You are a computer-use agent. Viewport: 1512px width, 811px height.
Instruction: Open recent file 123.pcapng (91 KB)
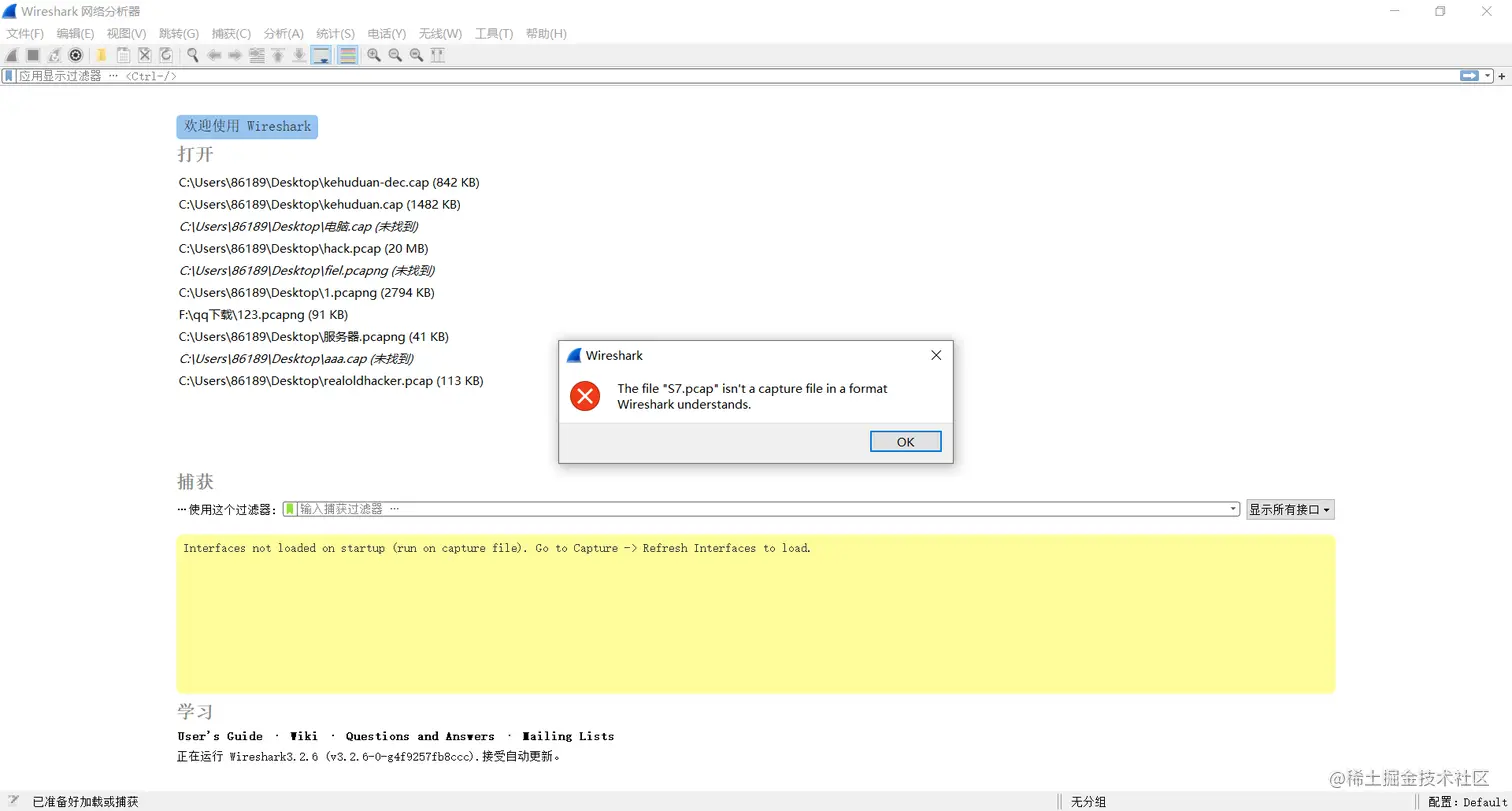point(264,314)
